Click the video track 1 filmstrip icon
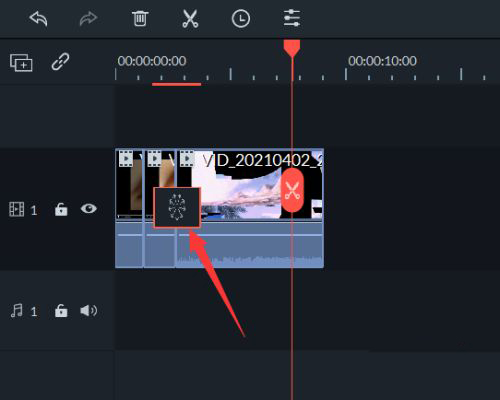The width and height of the screenshot is (500, 400). pyautogui.click(x=17, y=209)
